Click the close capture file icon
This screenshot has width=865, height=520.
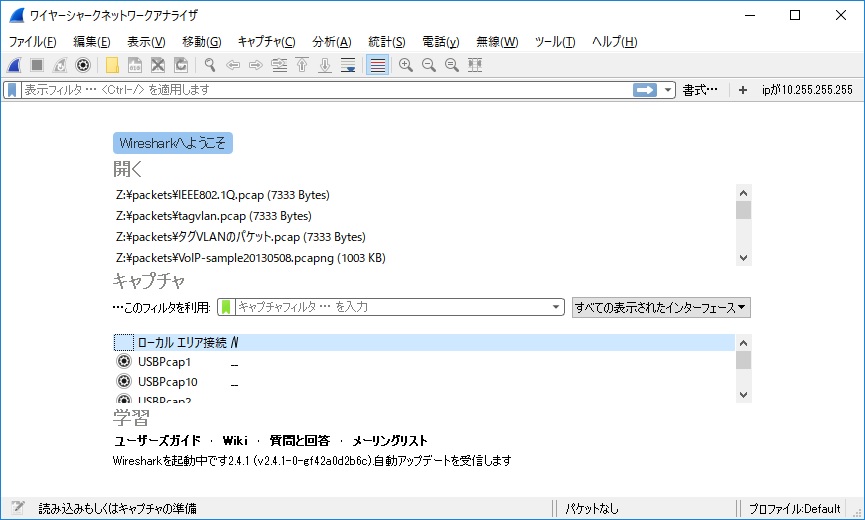pos(158,65)
